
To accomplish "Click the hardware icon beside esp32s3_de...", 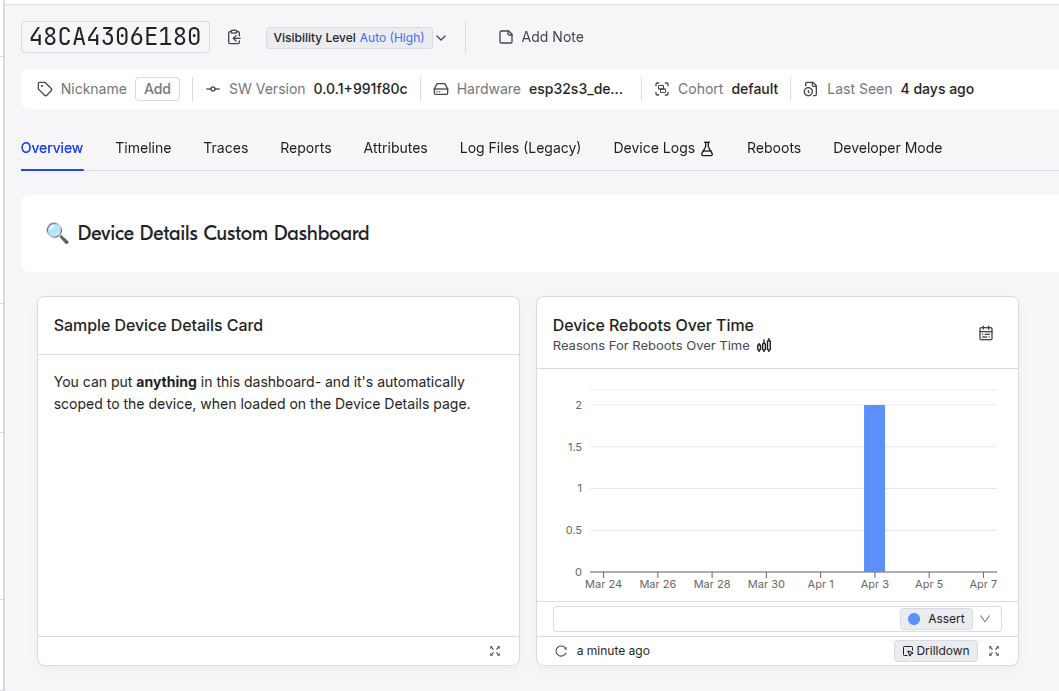I will pyautogui.click(x=441, y=88).
